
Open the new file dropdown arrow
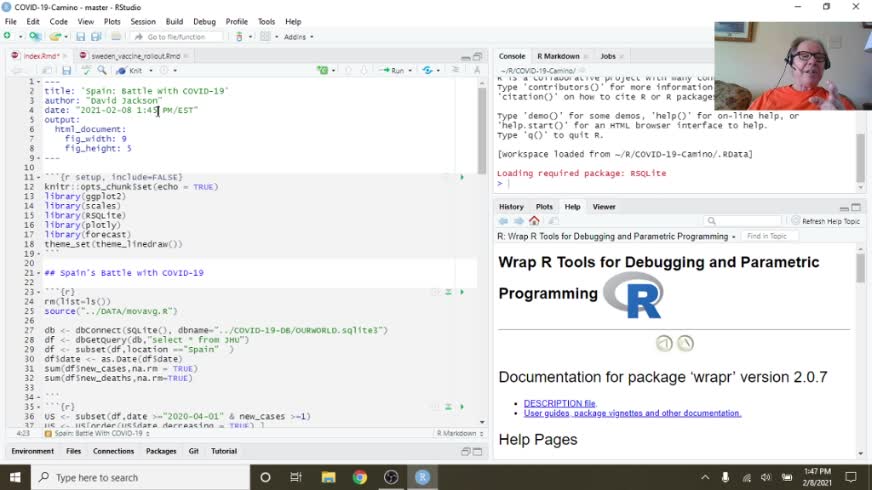(x=21, y=37)
